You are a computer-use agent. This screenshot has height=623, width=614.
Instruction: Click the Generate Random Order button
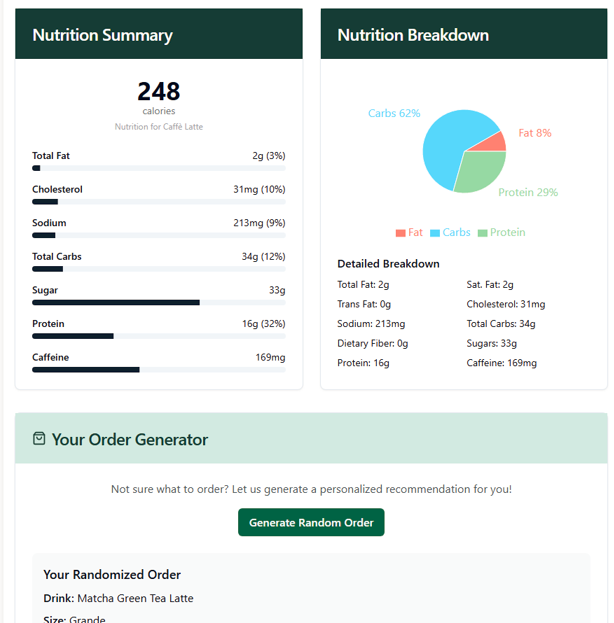tap(311, 522)
